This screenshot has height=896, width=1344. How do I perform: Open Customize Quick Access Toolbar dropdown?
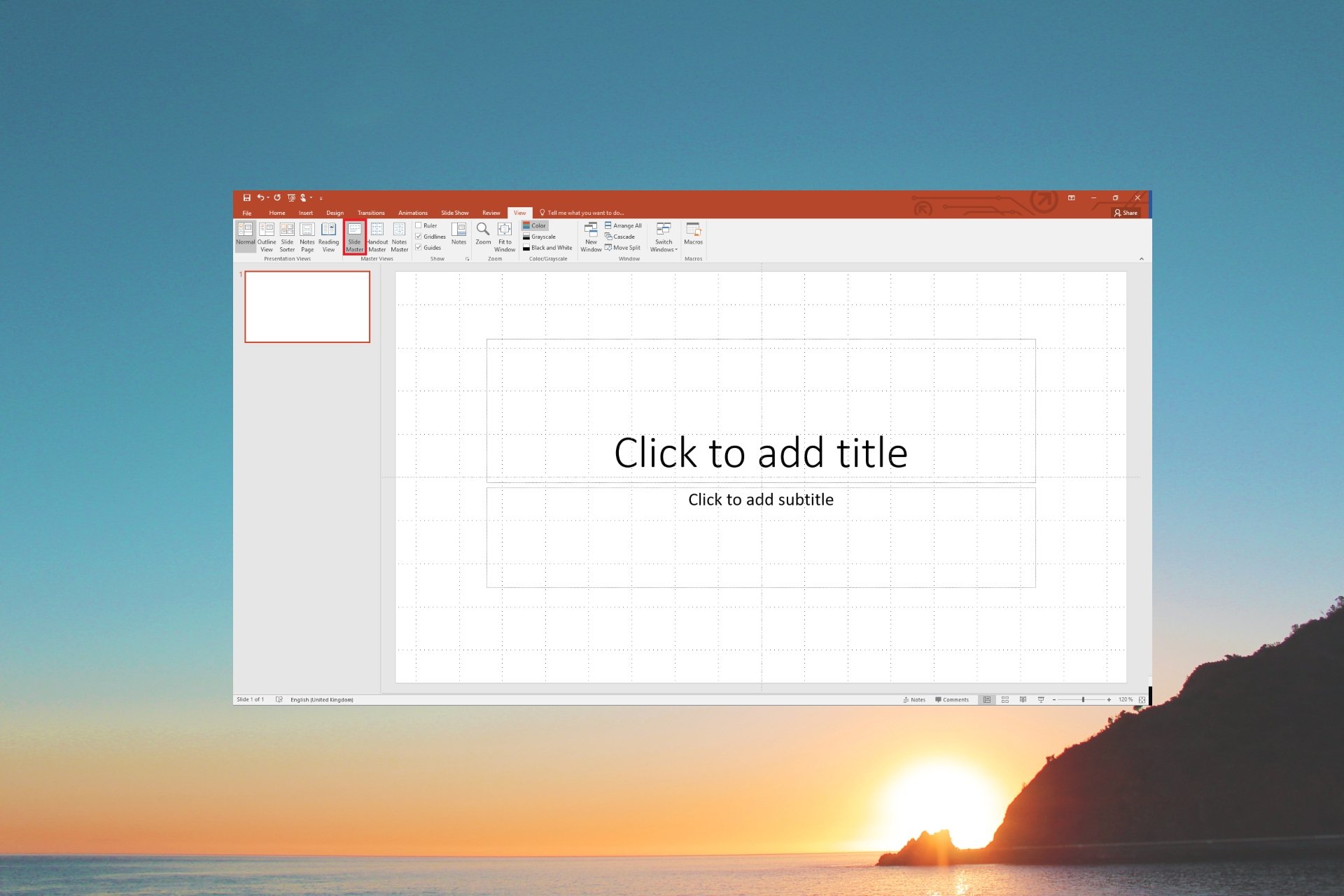(x=321, y=199)
